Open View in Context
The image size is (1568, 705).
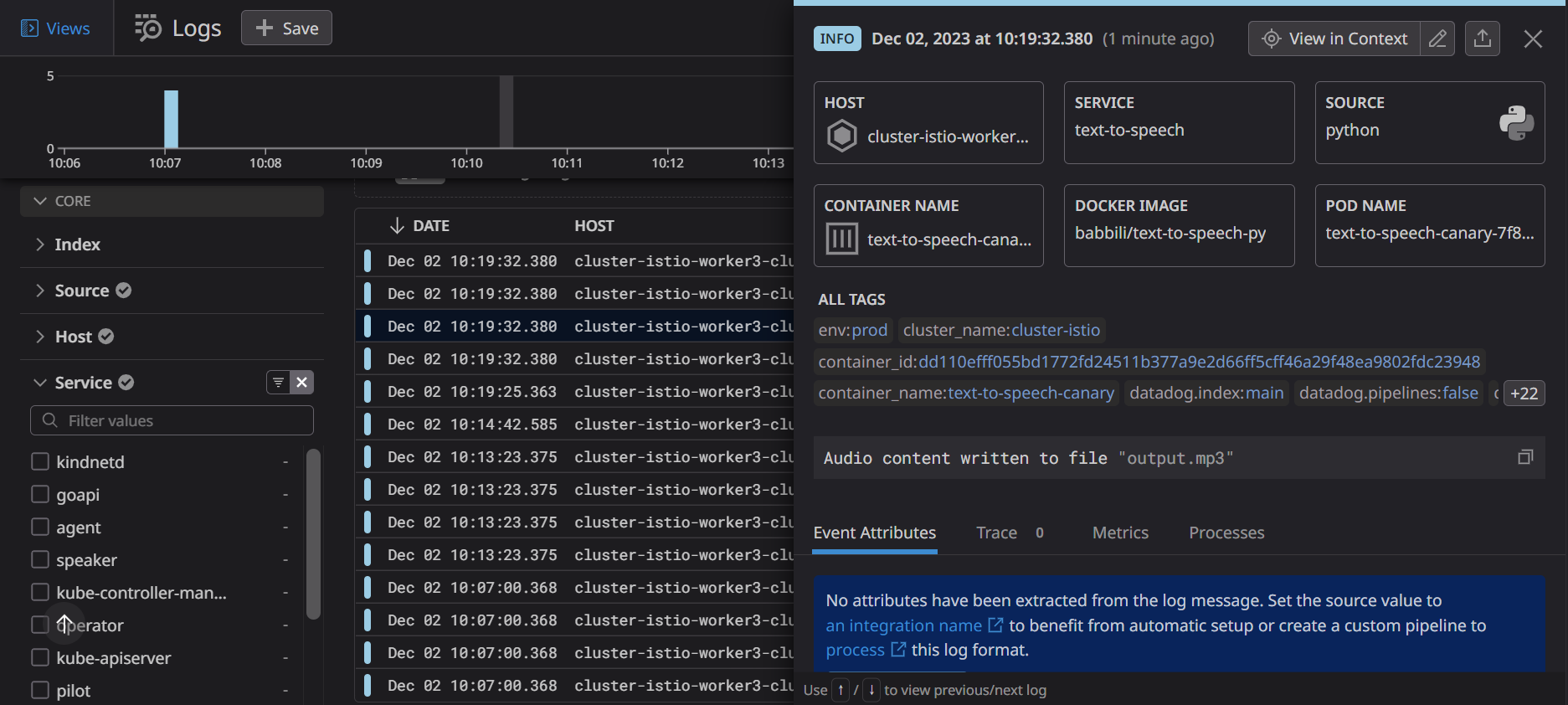1334,39
